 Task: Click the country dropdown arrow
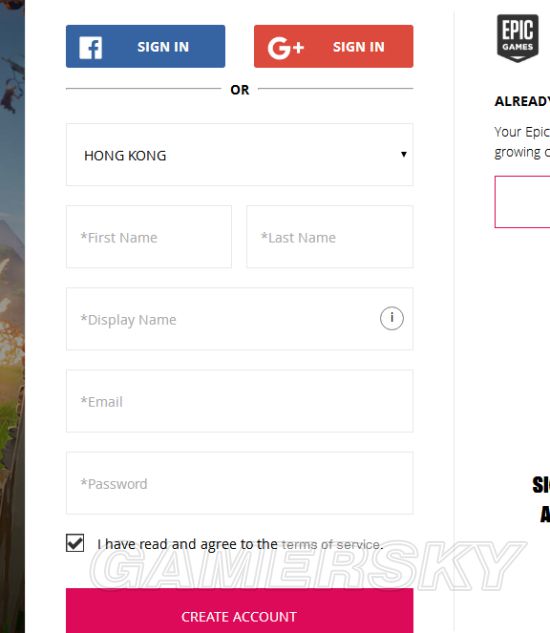click(403, 154)
